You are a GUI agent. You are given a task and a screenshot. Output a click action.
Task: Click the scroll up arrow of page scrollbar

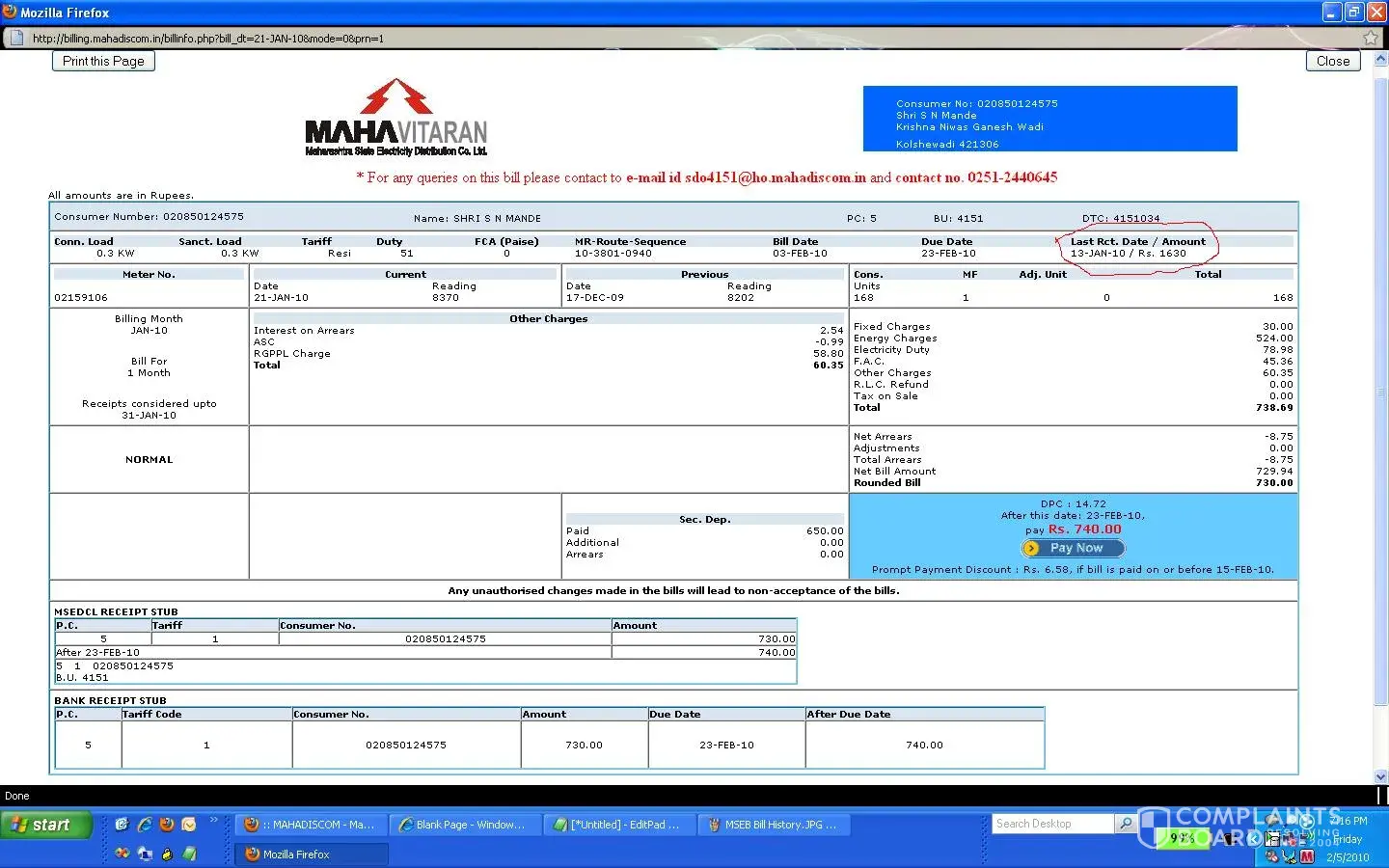(1380, 60)
